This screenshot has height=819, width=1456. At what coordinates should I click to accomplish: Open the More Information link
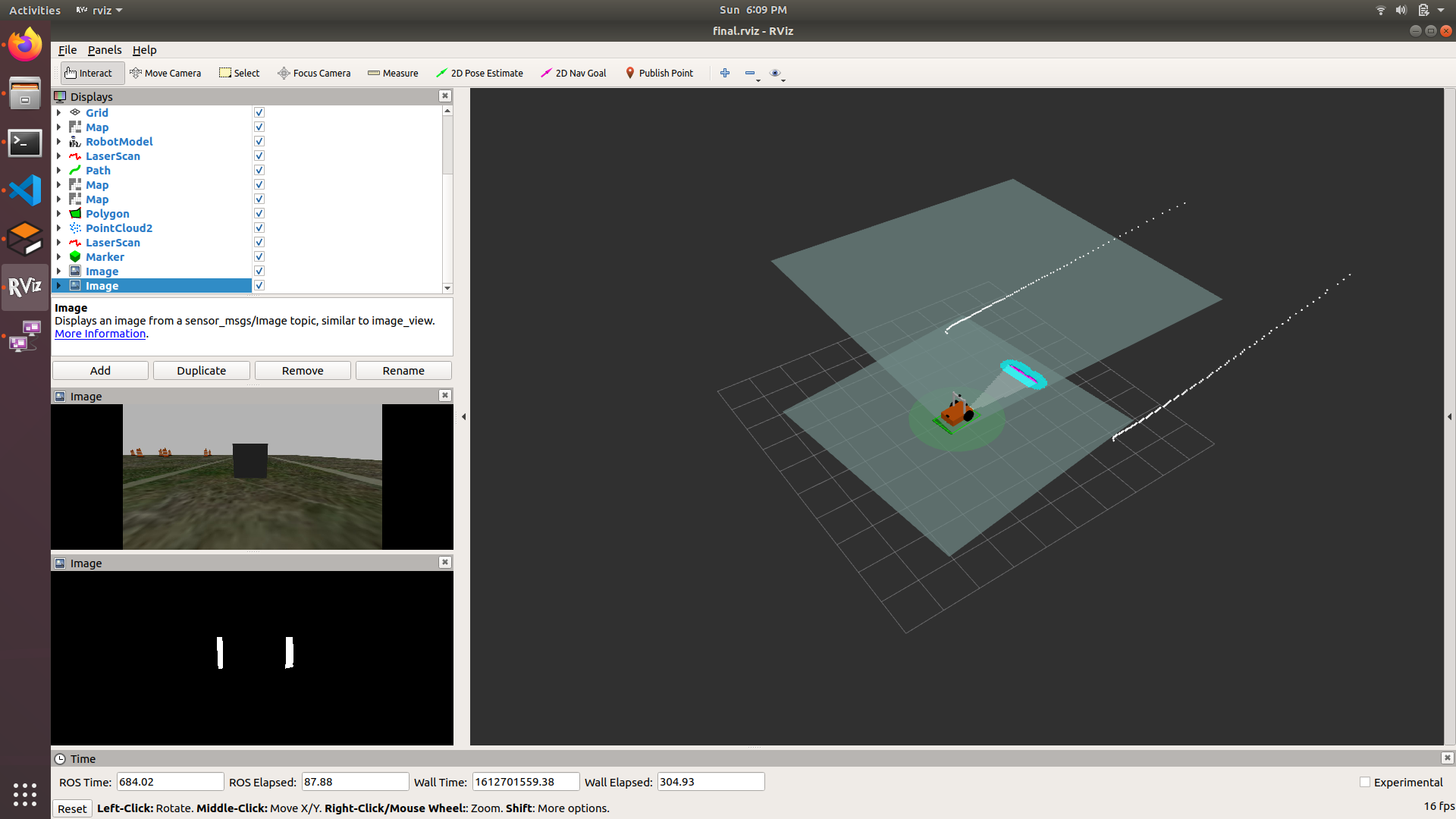tap(99, 334)
